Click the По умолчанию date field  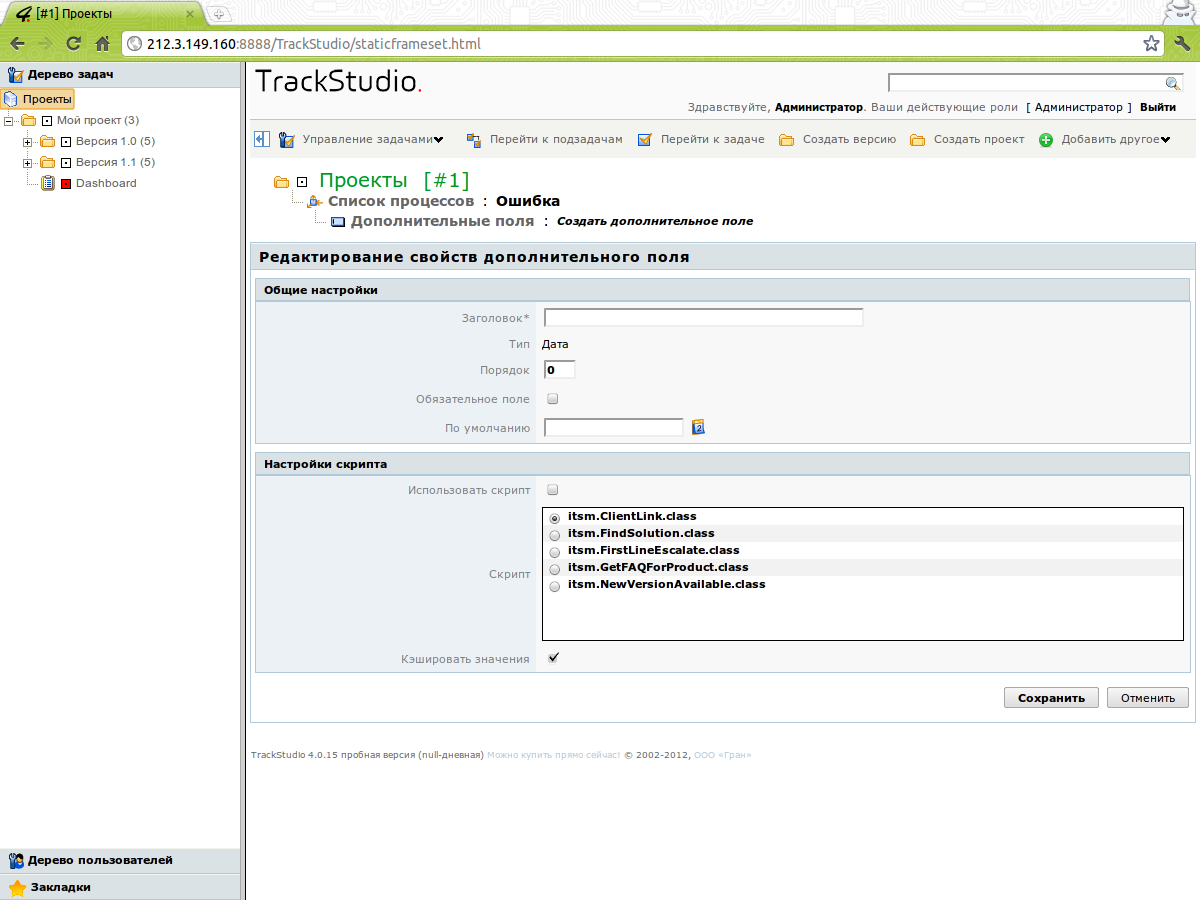[613, 427]
